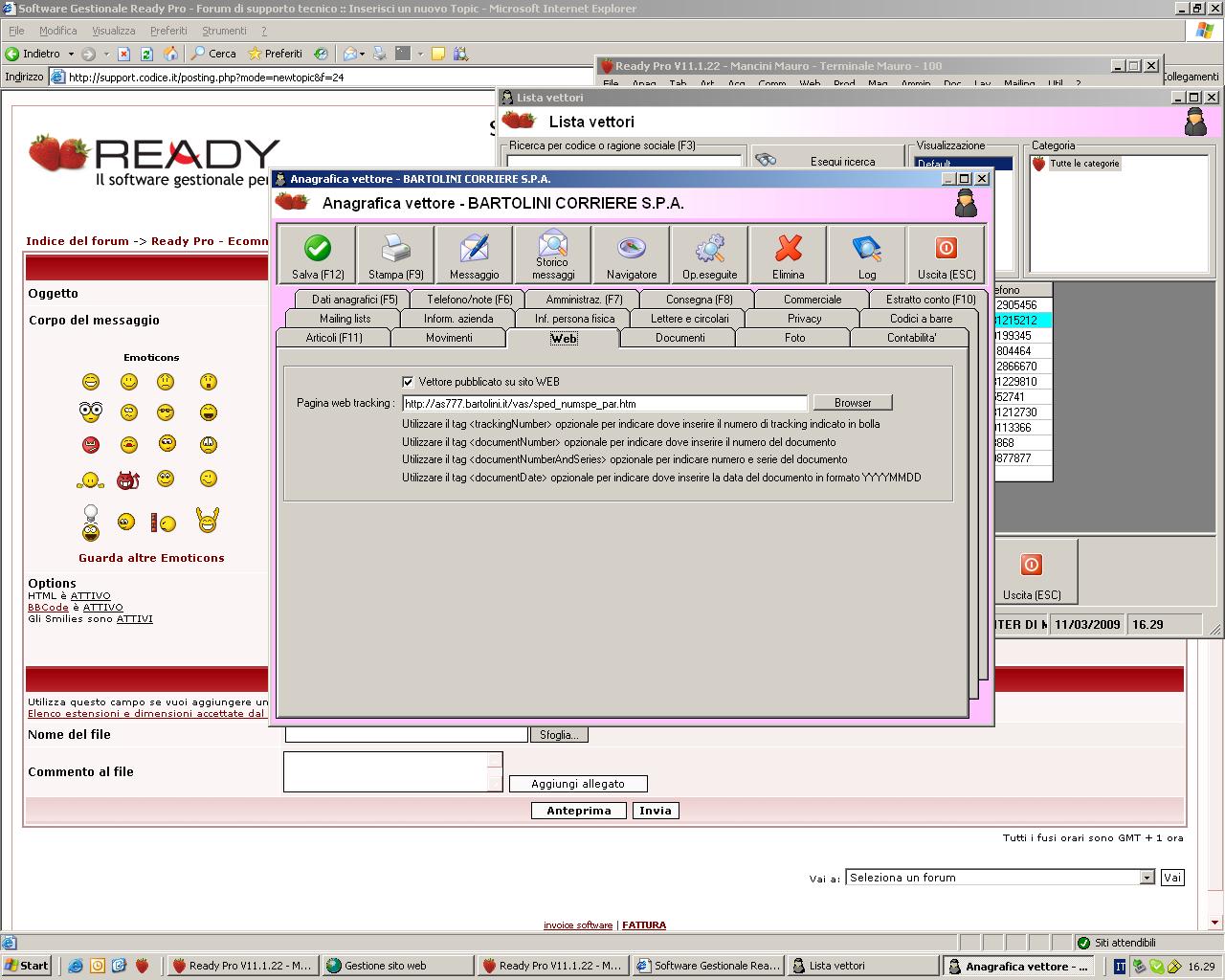Viewport: 1225px width, 980px height.
Task: Switch to 'Gestione sito web' taskbar button
Action: click(x=398, y=966)
